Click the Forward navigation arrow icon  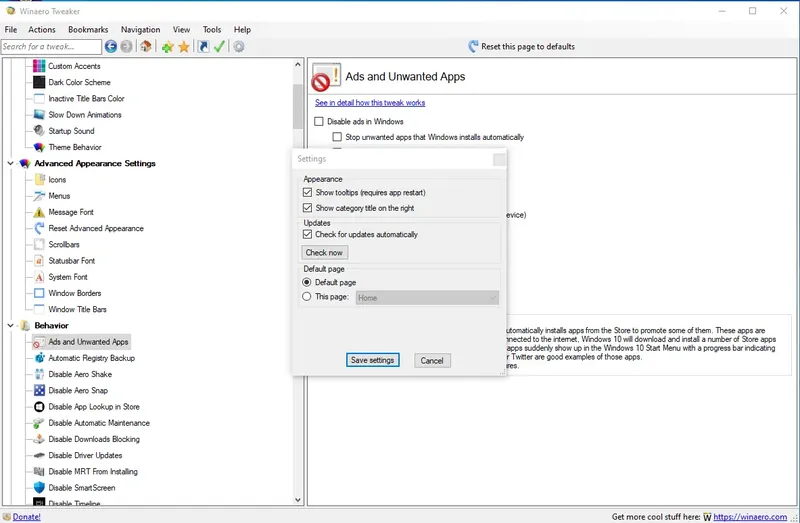click(126, 46)
